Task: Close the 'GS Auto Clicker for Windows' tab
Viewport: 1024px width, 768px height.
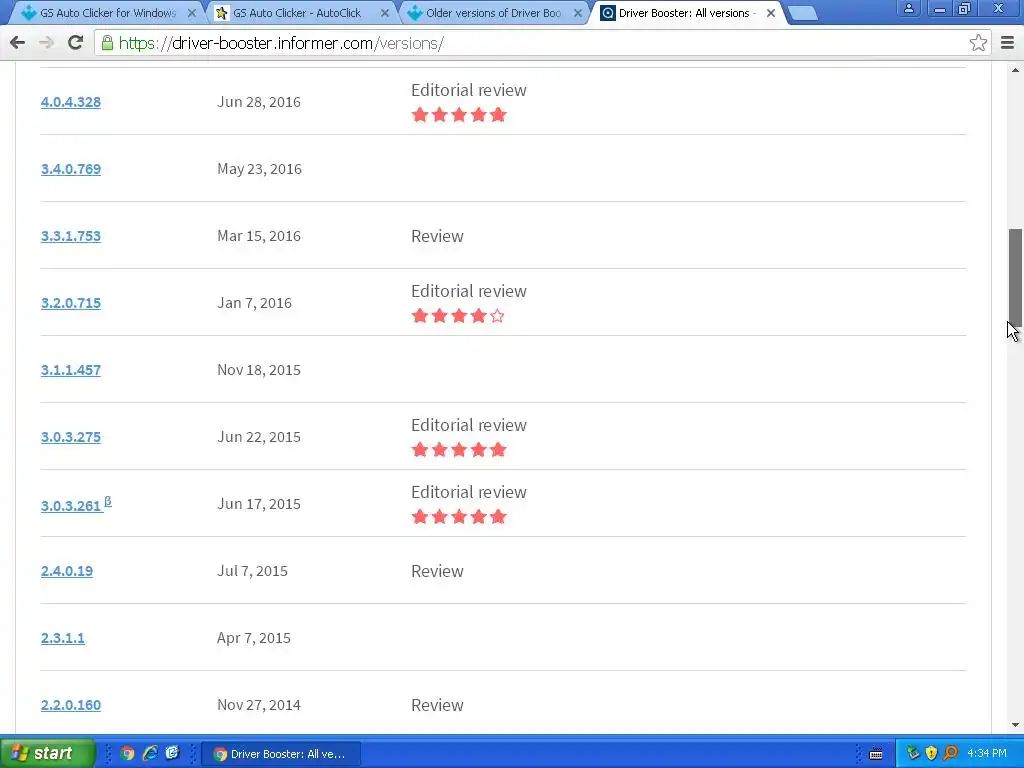Action: (191, 13)
